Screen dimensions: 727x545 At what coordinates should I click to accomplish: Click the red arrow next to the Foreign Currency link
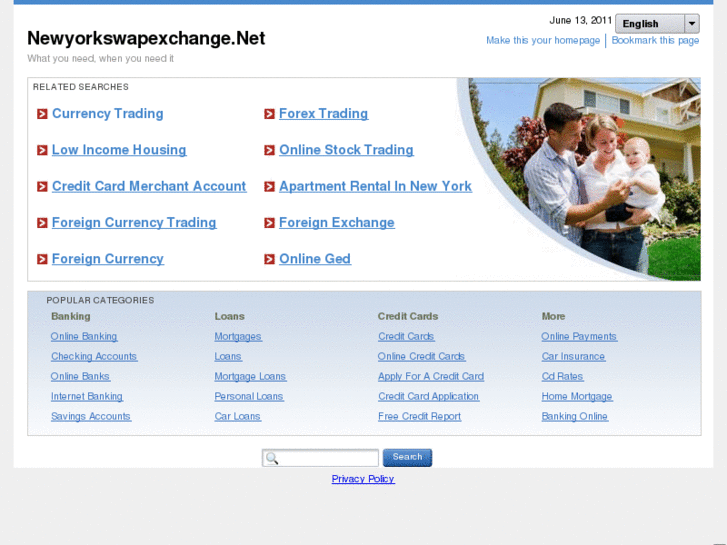tap(42, 259)
